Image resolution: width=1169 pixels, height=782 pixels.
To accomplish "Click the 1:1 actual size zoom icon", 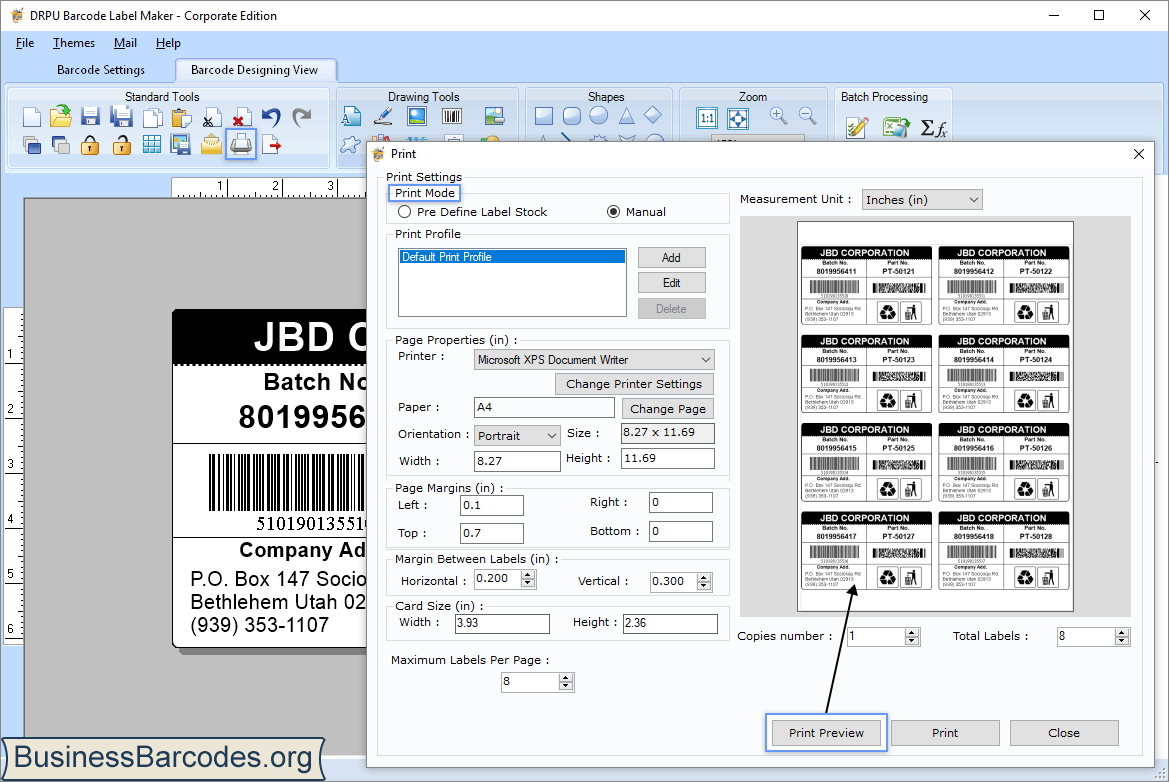I will point(706,118).
